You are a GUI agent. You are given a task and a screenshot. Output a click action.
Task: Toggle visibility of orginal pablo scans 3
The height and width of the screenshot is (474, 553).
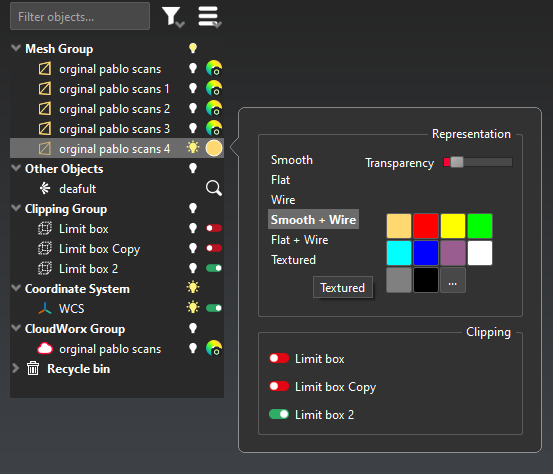(x=193, y=128)
